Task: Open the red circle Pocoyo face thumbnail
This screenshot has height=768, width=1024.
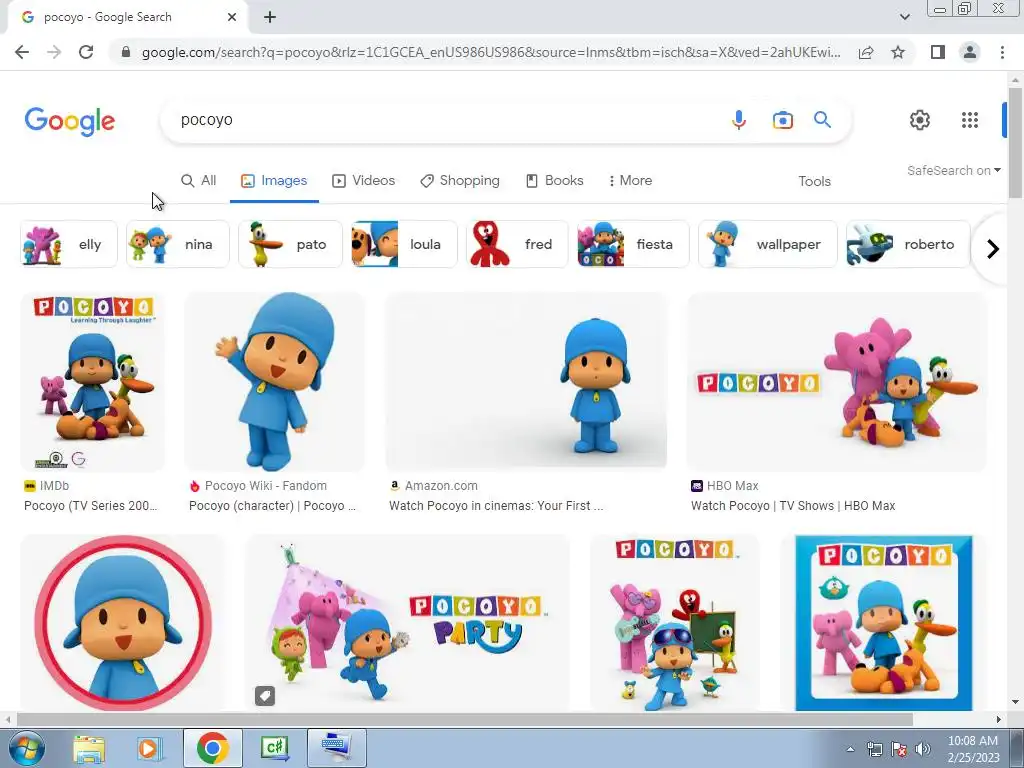Action: tap(122, 622)
